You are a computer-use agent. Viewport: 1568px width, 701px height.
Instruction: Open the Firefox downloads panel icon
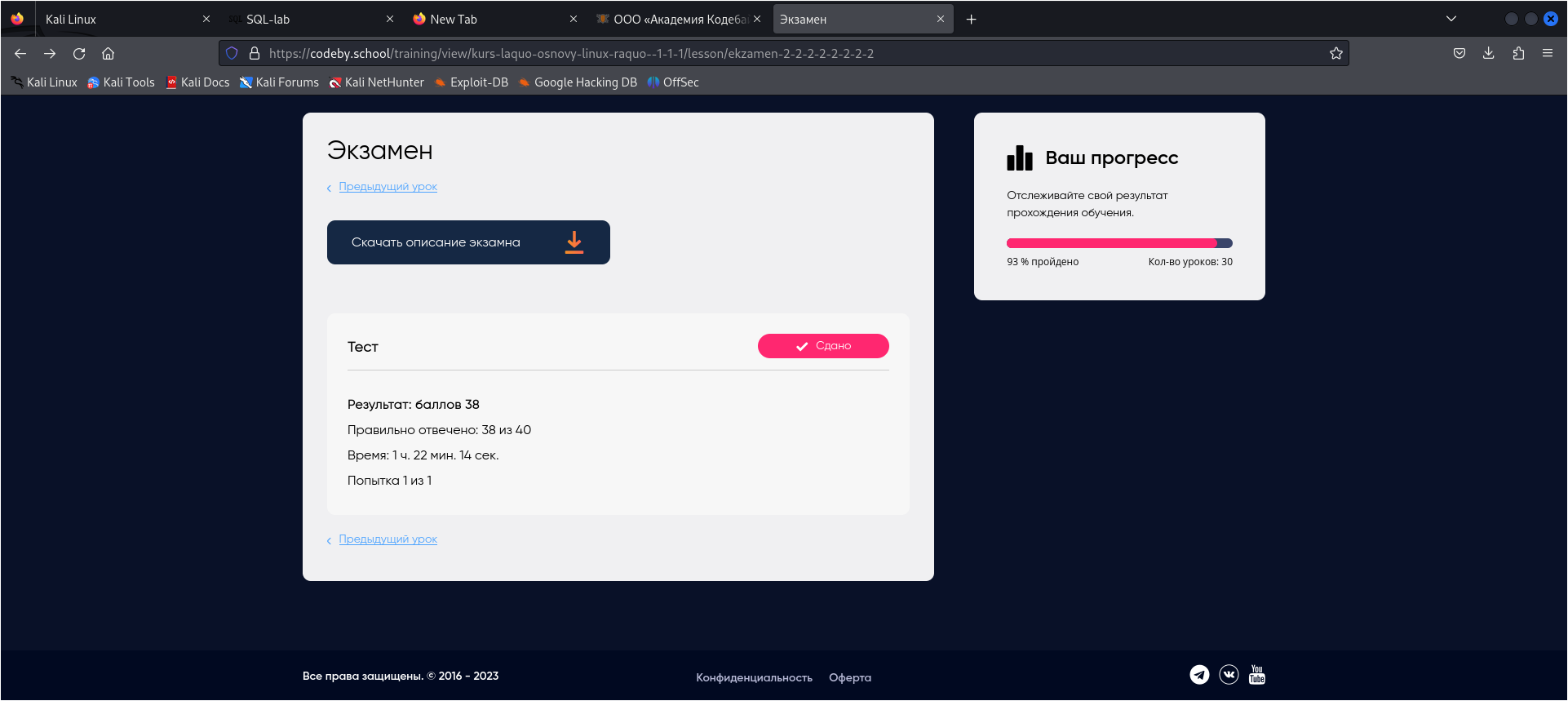1489,54
